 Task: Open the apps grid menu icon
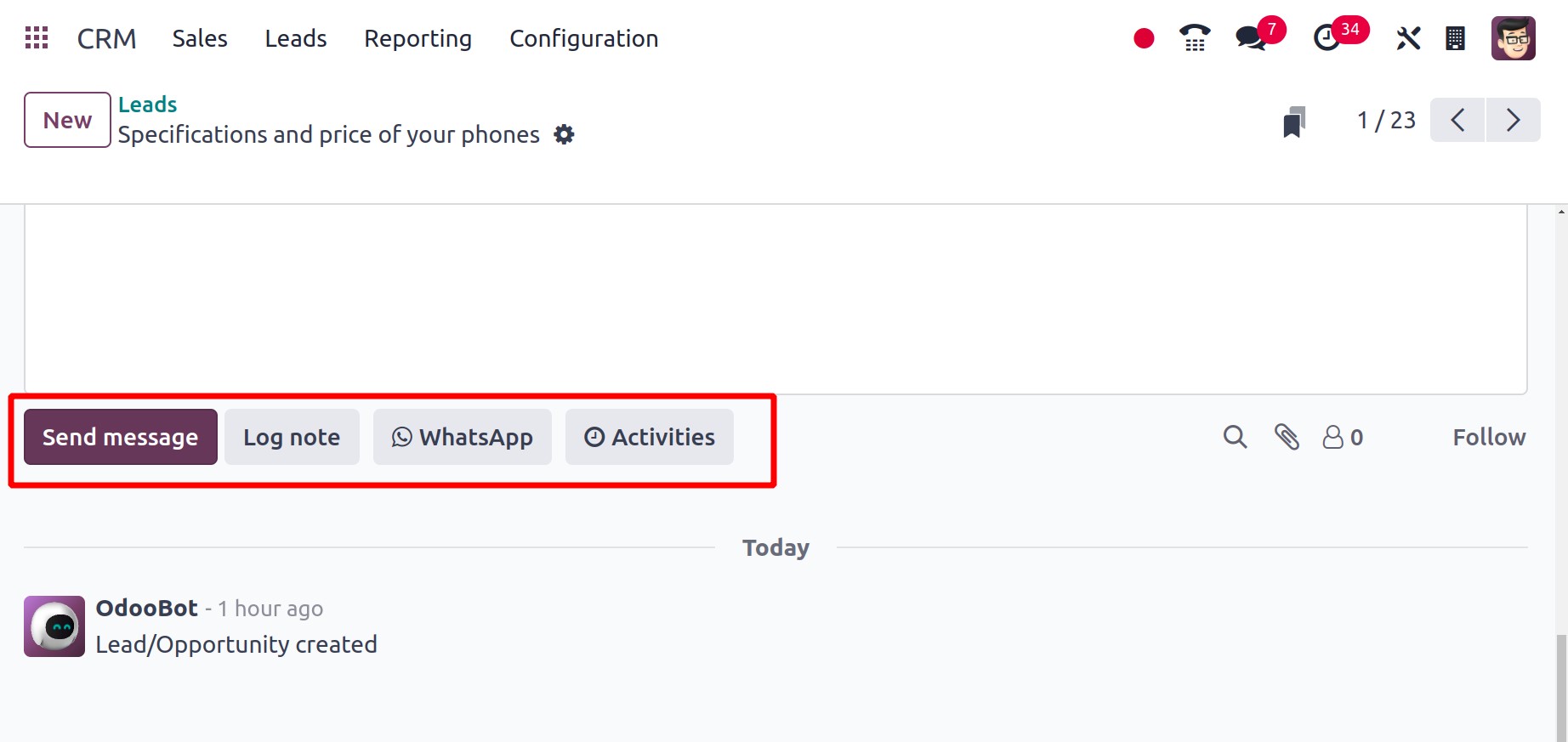tap(37, 38)
